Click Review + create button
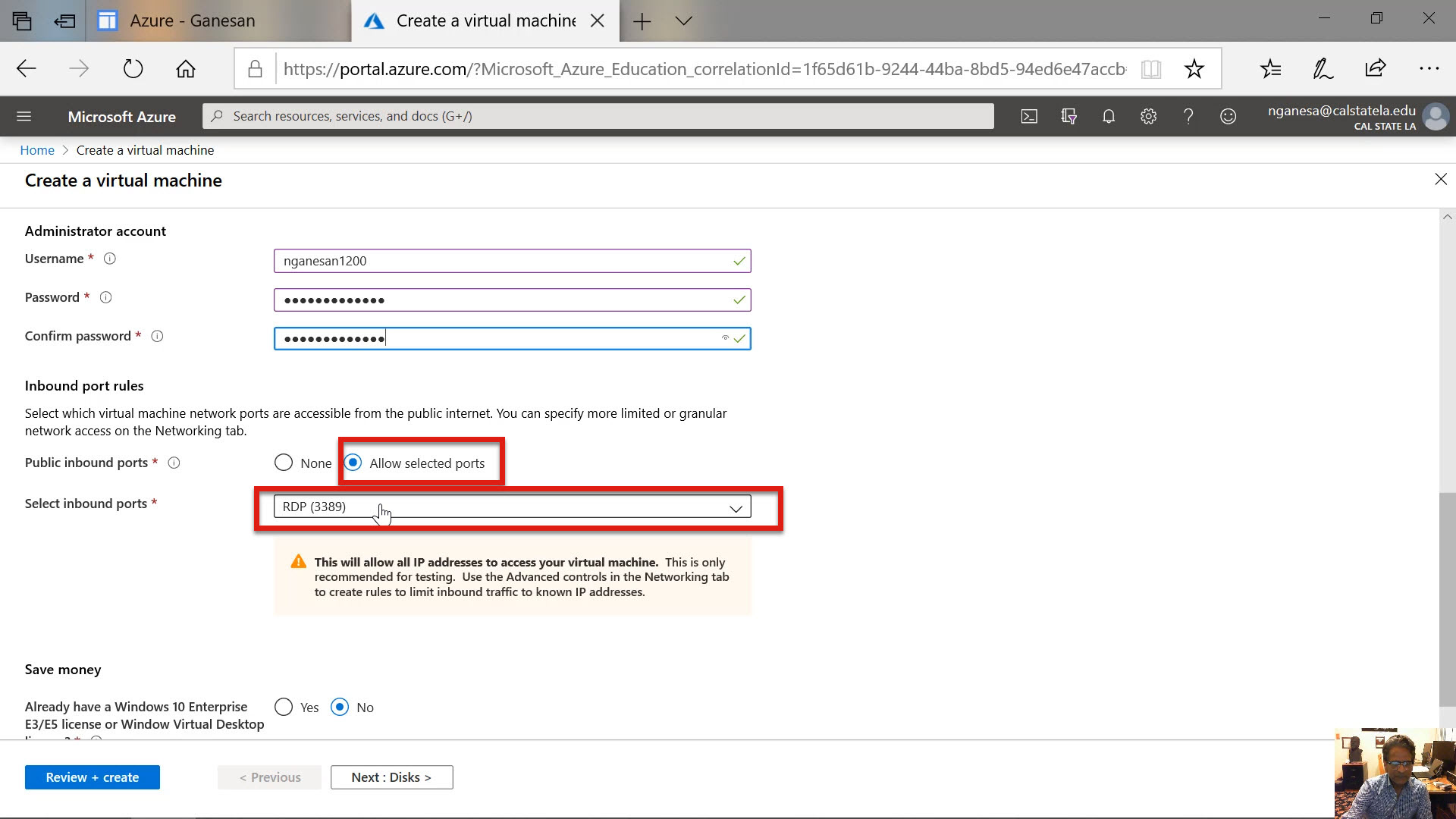Screen dimensions: 1456x819 pos(92,777)
